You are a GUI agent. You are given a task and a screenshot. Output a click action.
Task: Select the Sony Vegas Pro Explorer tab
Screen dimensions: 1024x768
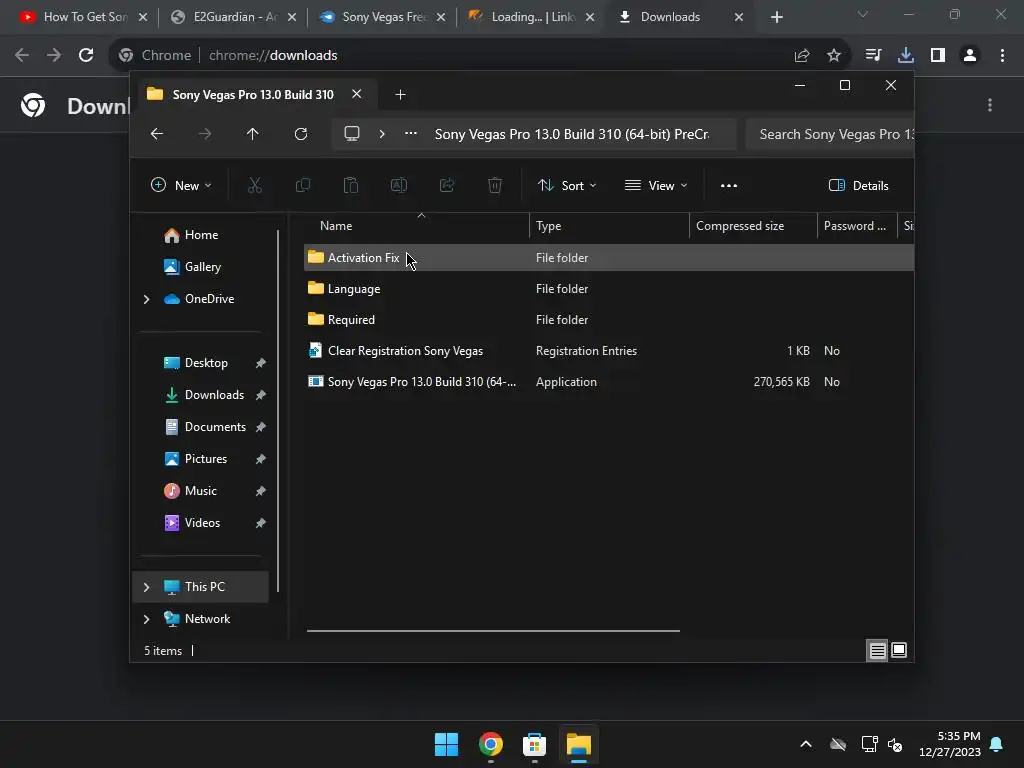(253, 95)
